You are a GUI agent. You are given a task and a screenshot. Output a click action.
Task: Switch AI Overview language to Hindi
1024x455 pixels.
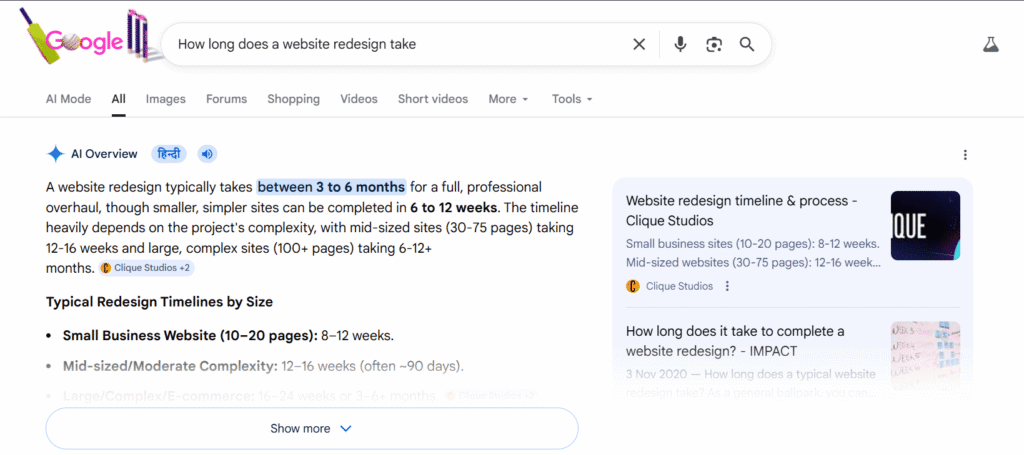click(169, 154)
